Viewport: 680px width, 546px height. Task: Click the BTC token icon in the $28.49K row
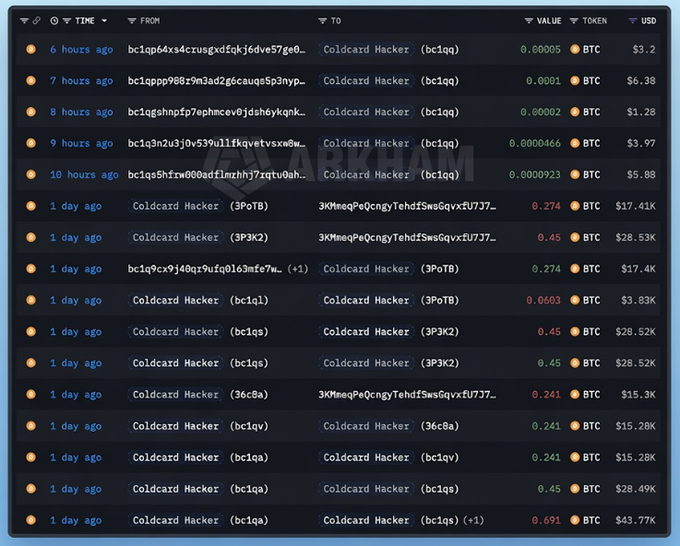pyautogui.click(x=575, y=489)
